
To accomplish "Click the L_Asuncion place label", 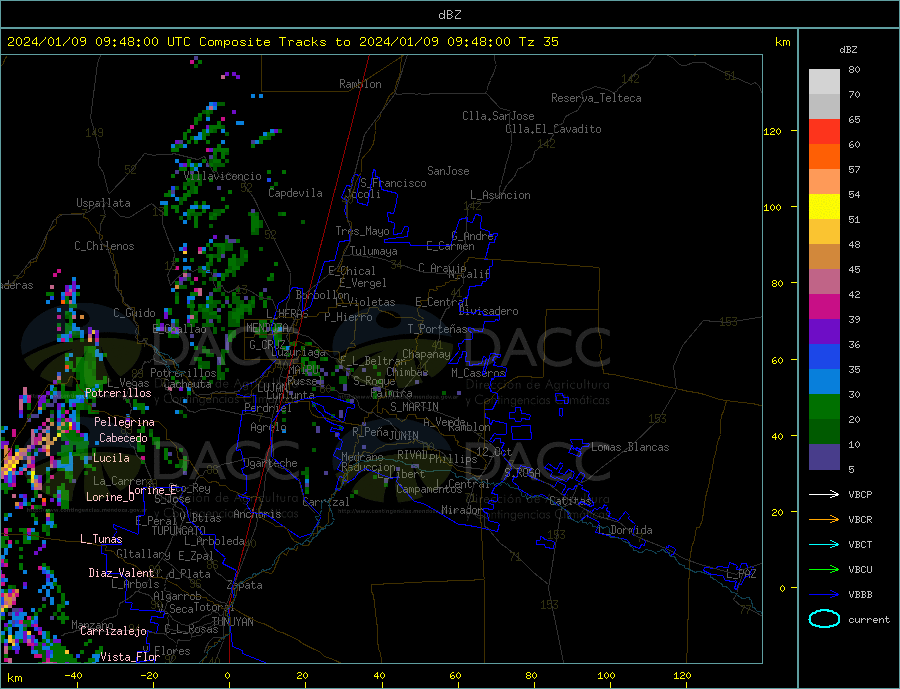I will [500, 195].
